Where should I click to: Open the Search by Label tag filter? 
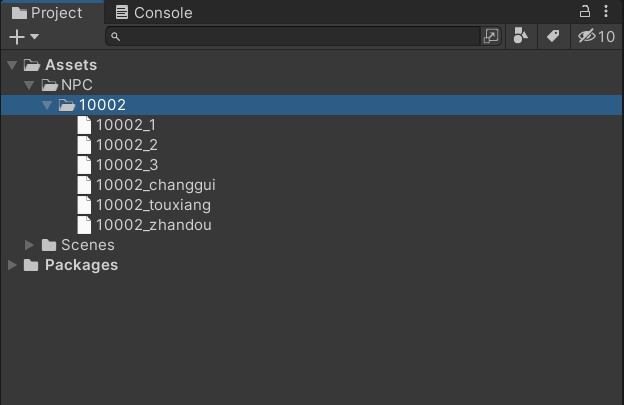(x=553, y=36)
